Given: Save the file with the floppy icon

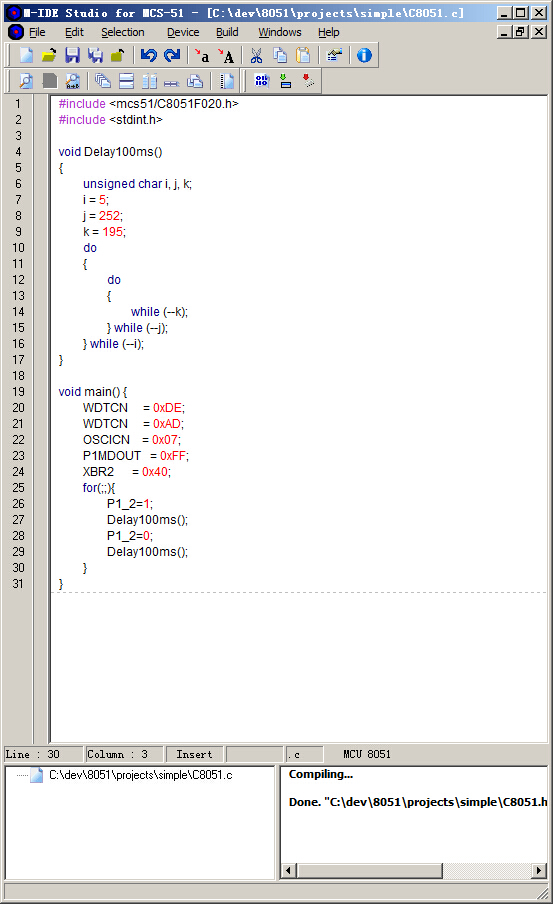Looking at the screenshot, I should tap(72, 55).
